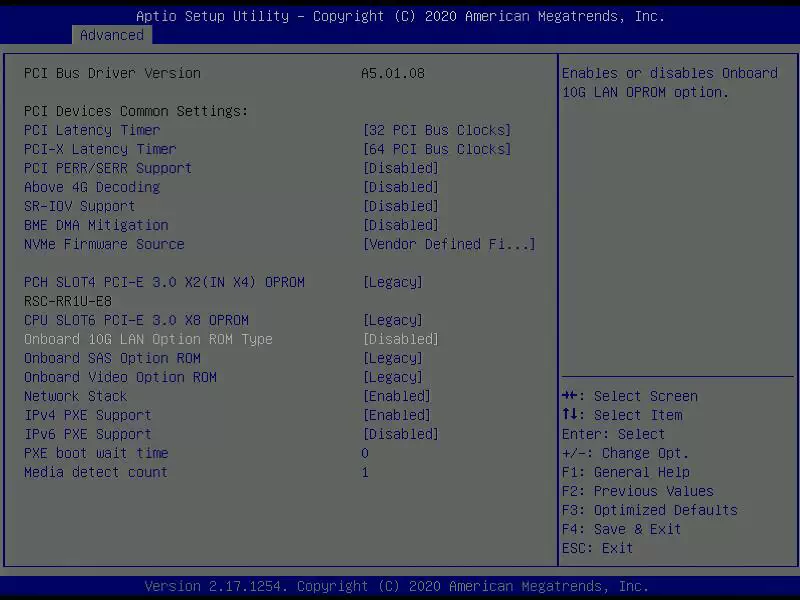Toggle IPv4 PXE Support Enabled value
Image resolution: width=800 pixels, height=600 pixels.
[x=397, y=415]
